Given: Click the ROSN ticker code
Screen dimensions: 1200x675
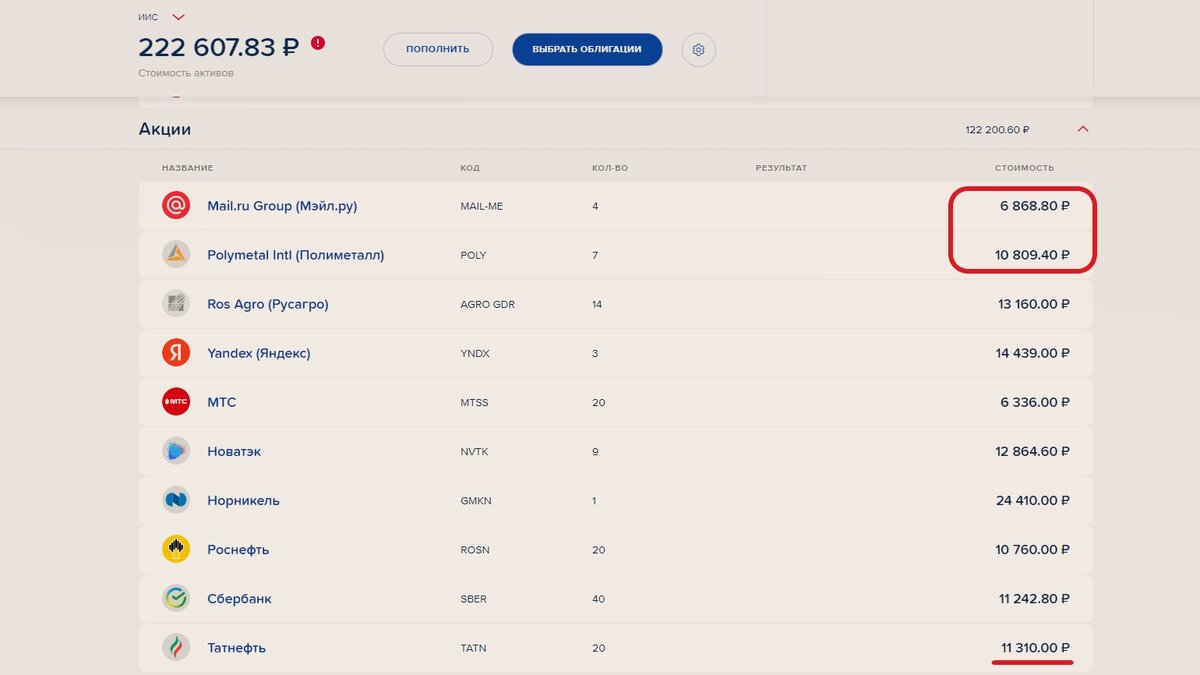Looking at the screenshot, I should pyautogui.click(x=475, y=549).
